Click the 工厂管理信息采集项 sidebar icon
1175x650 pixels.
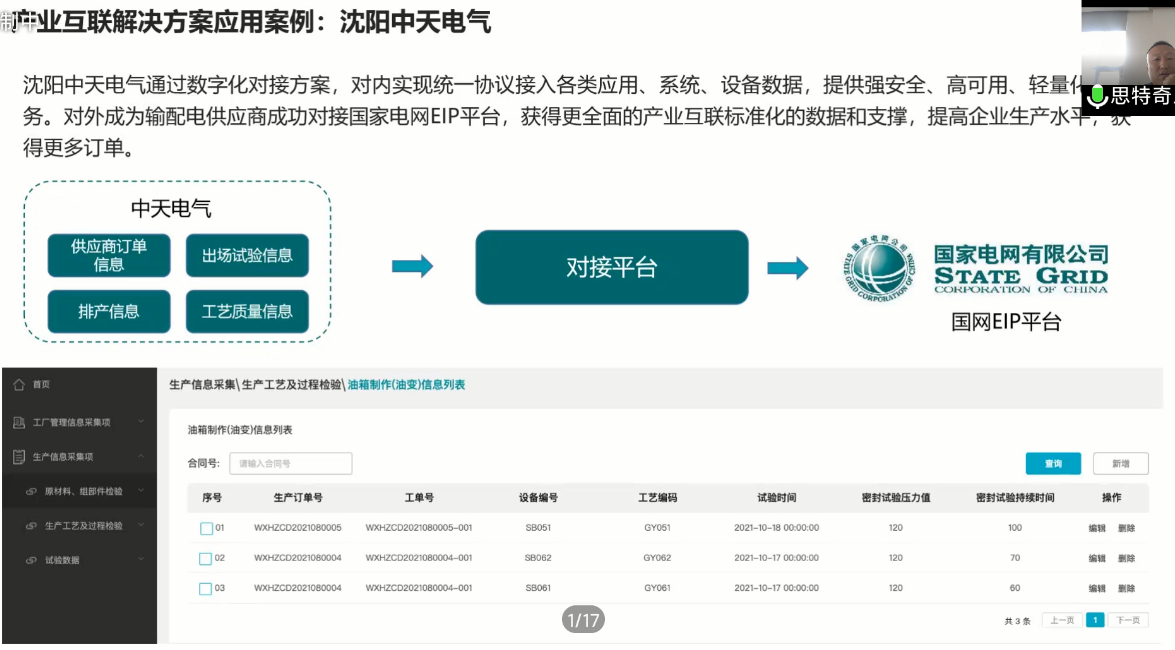point(19,423)
